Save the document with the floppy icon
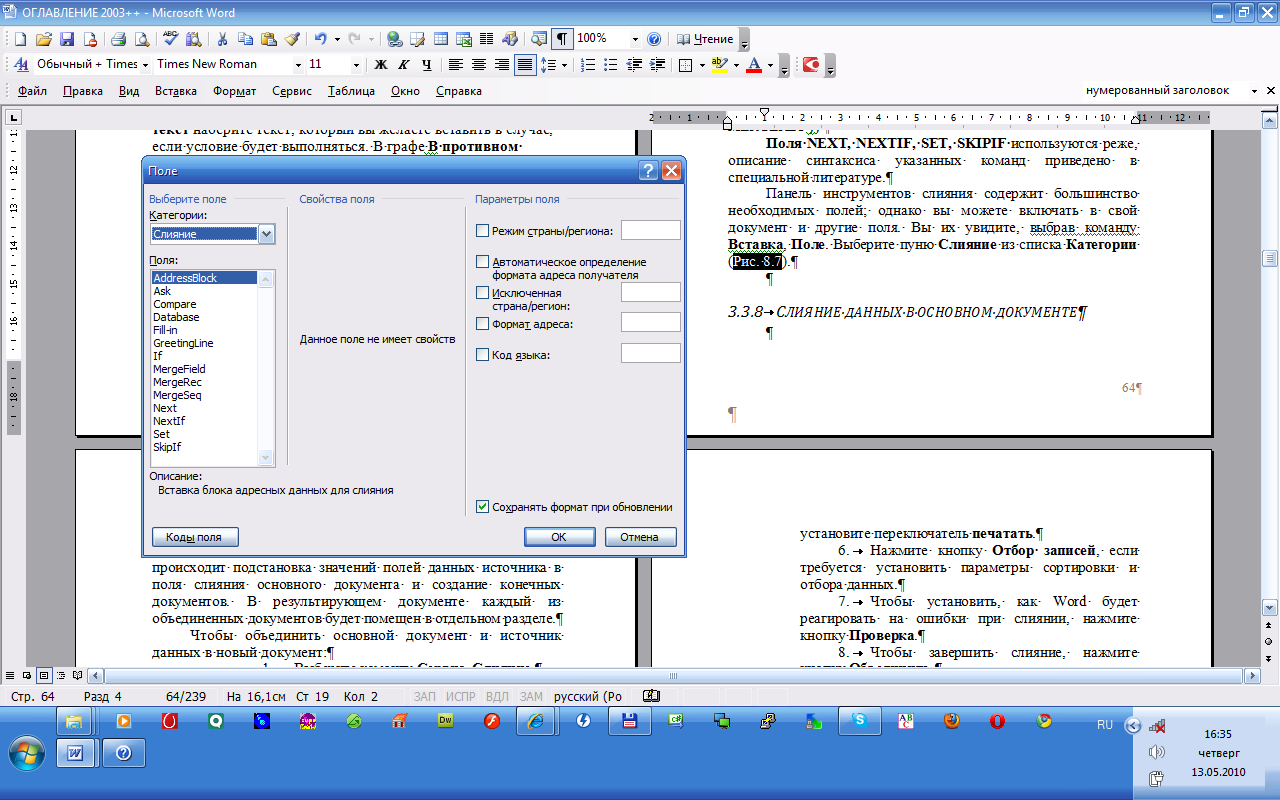This screenshot has height=800, width=1280. point(67,39)
